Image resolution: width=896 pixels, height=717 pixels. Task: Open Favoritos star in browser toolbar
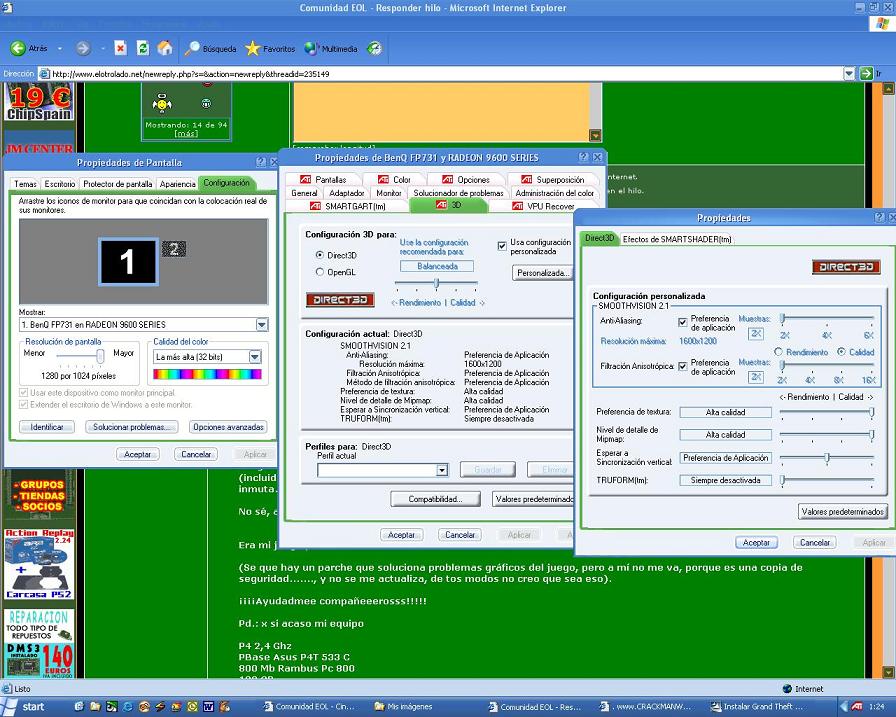click(x=270, y=49)
